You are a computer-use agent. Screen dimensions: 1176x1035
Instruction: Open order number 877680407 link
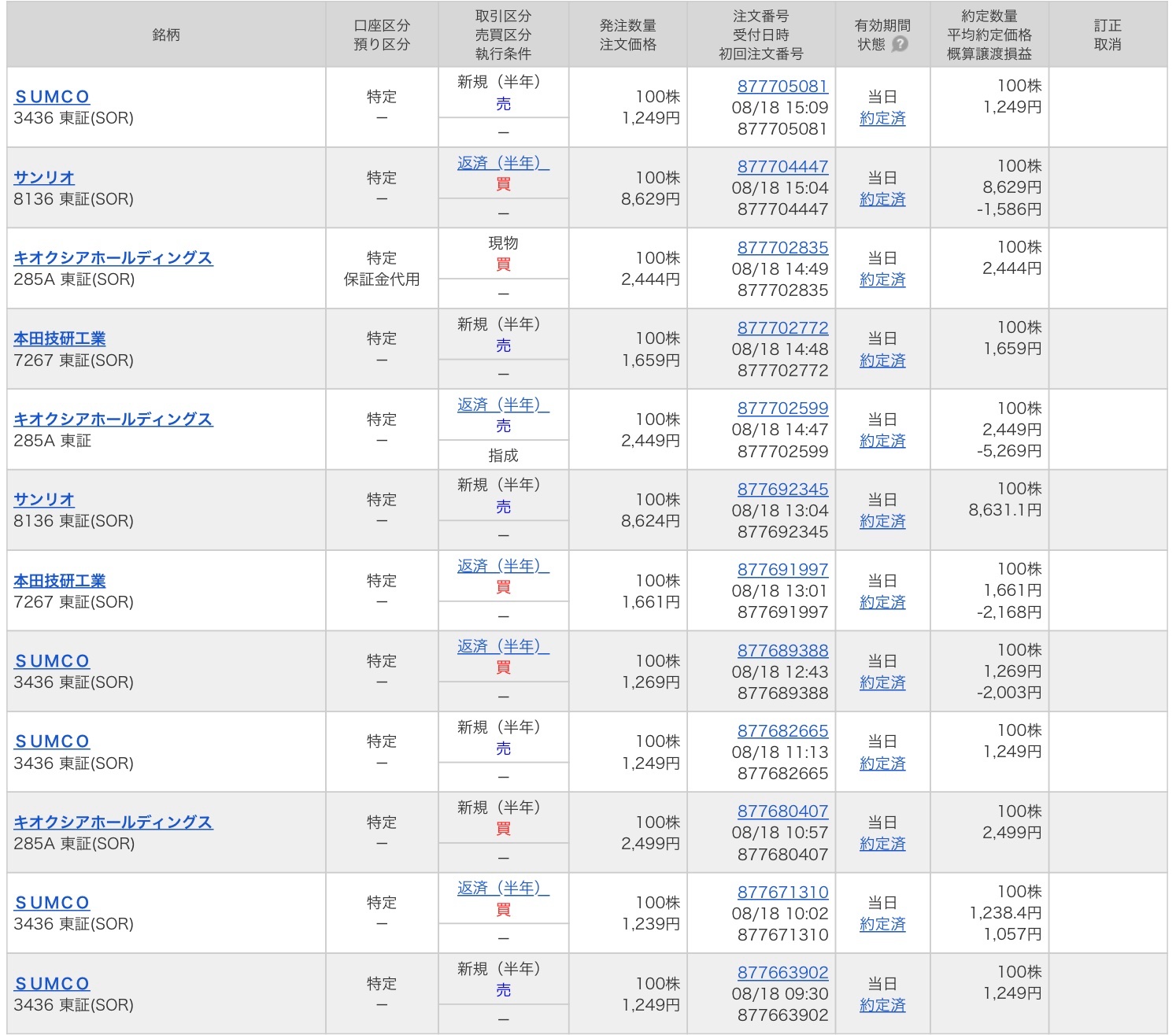[782, 811]
